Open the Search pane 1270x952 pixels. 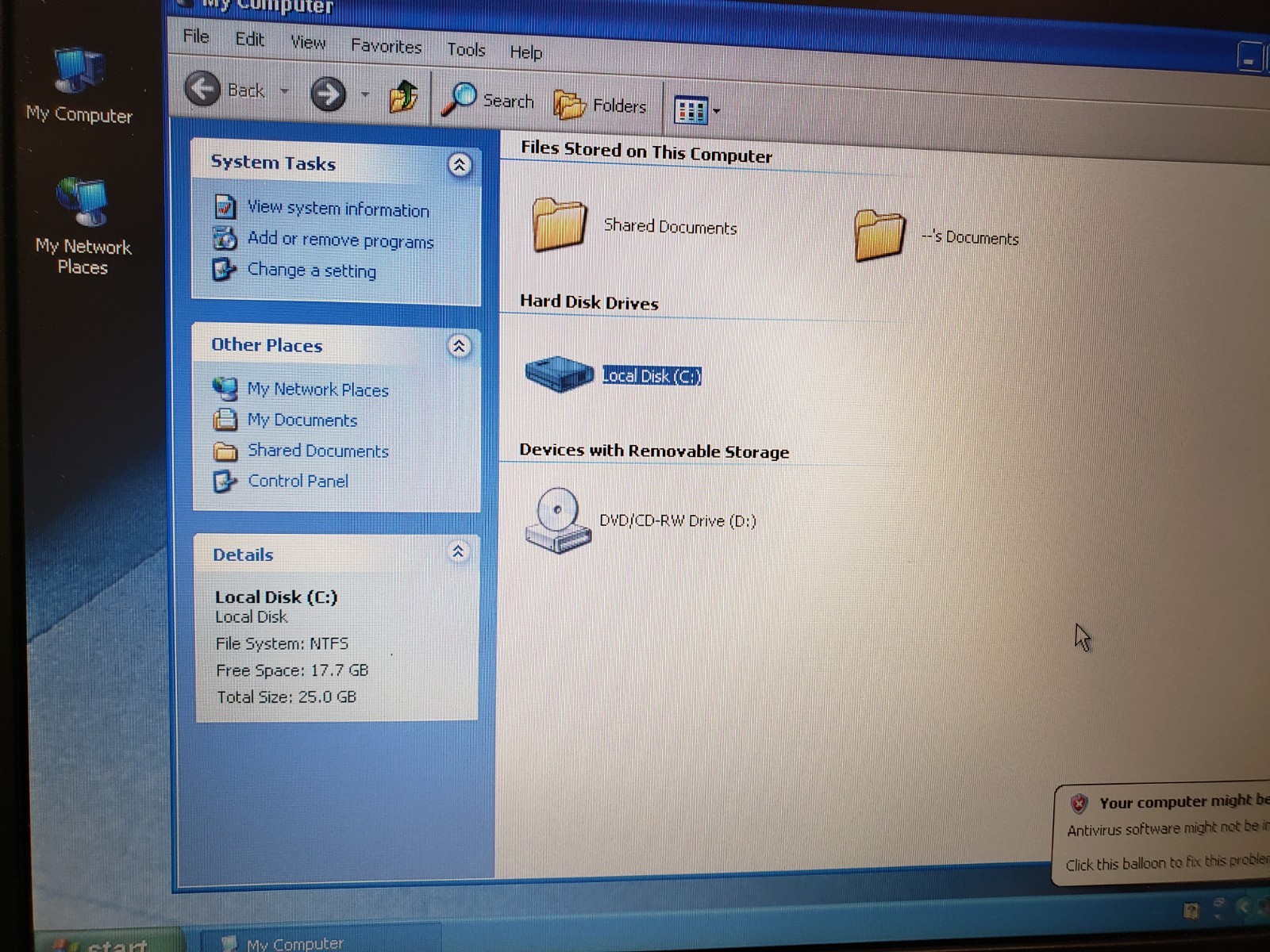(x=487, y=101)
